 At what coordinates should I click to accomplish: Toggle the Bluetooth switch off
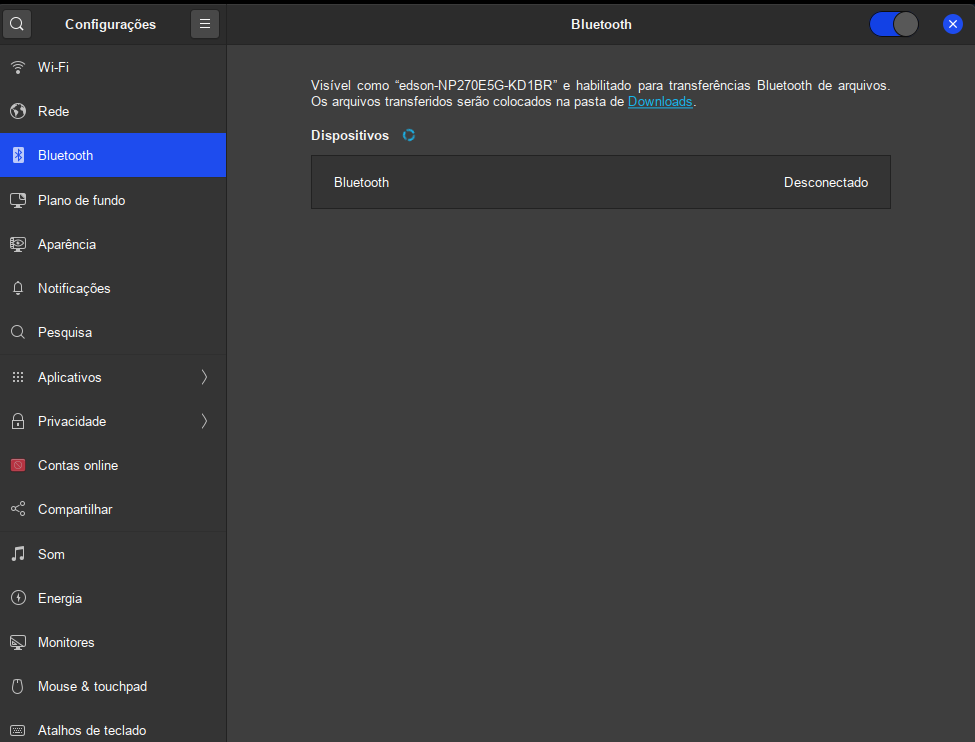(x=893, y=24)
